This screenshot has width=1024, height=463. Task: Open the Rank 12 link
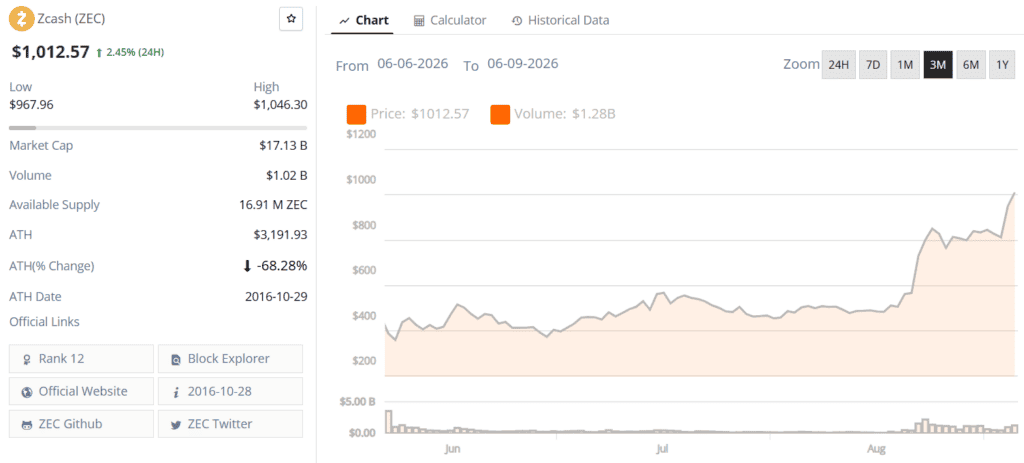click(x=82, y=359)
